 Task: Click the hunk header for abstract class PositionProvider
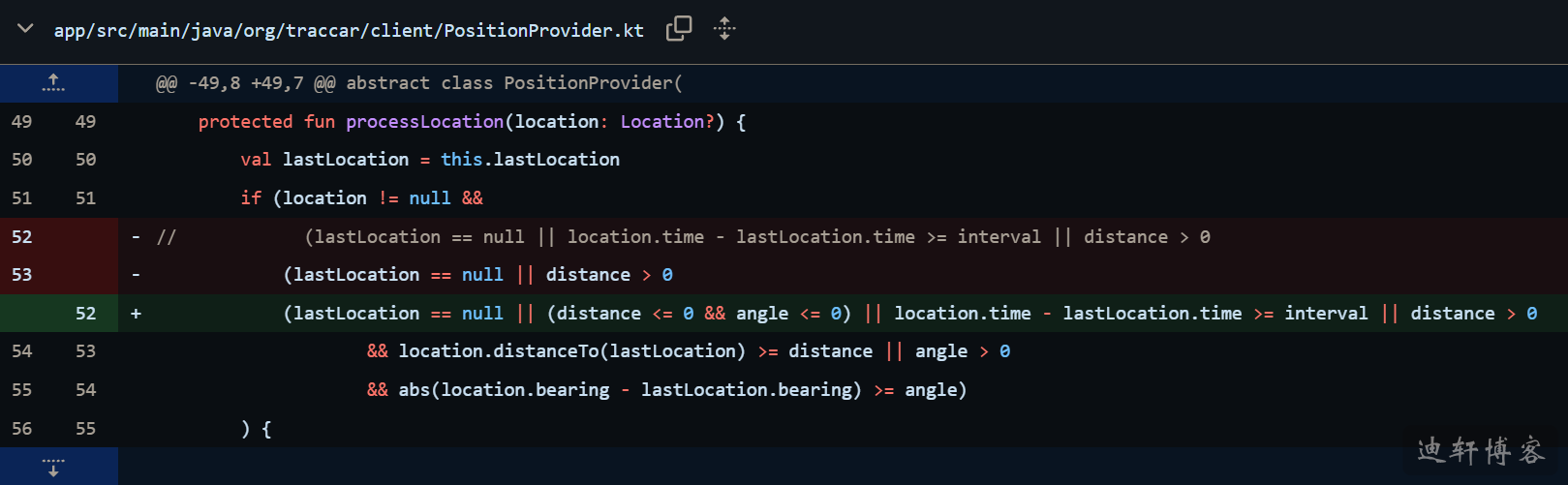(x=418, y=83)
